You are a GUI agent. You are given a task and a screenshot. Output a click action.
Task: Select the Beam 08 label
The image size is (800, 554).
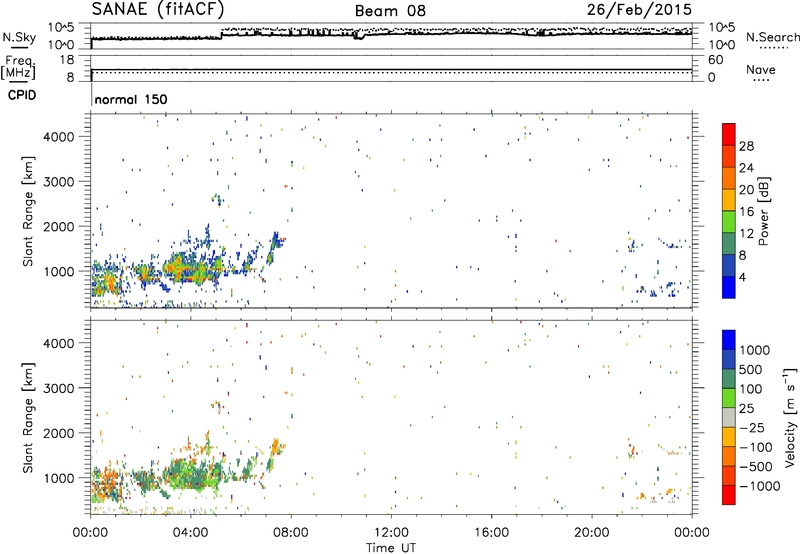click(390, 11)
